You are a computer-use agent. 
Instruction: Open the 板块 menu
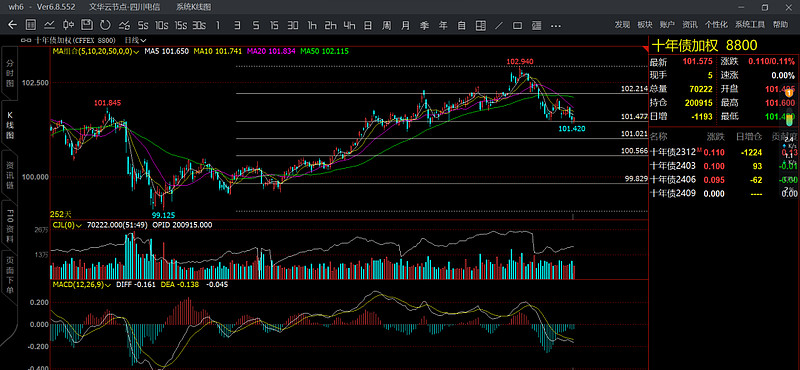tap(644, 24)
